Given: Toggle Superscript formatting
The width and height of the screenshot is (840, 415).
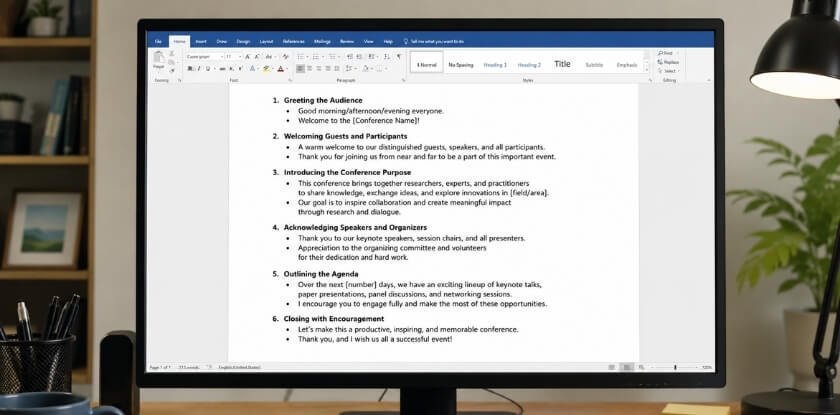Looking at the screenshot, I should pyautogui.click(x=240, y=69).
